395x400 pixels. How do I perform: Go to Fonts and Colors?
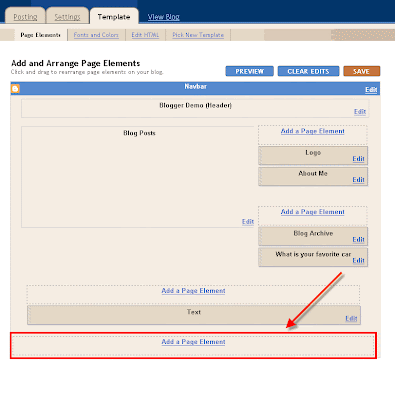click(x=96, y=35)
